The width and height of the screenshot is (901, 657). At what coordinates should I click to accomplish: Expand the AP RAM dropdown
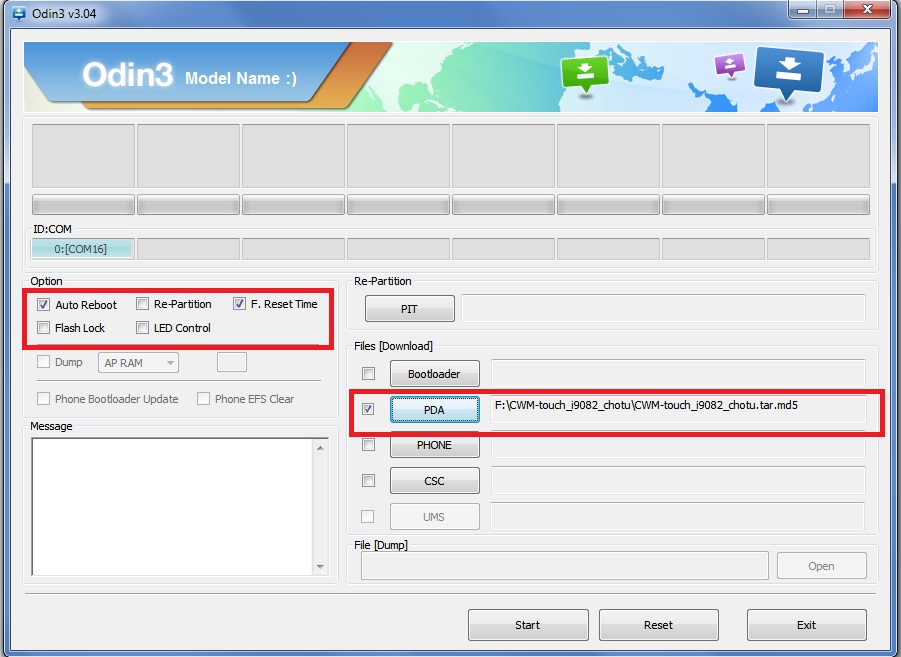[x=138, y=363]
